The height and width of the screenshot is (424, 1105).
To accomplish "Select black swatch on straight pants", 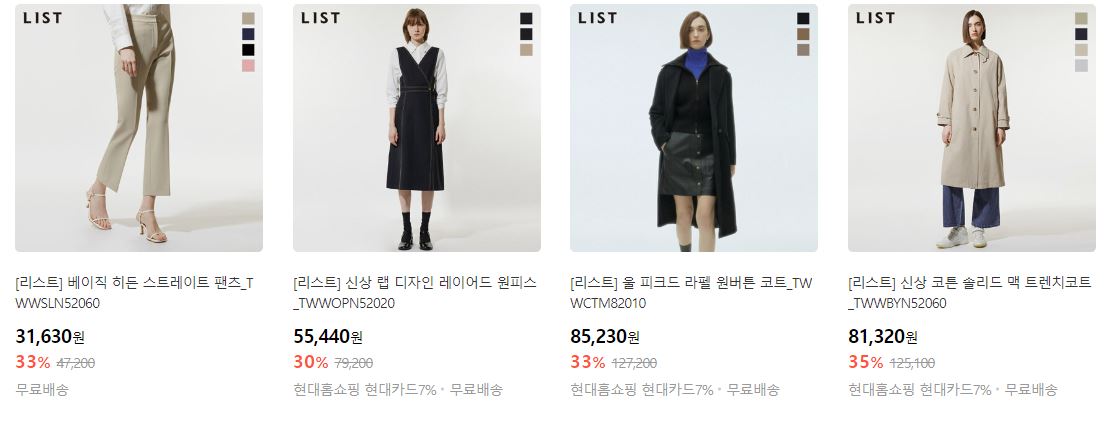I will [248, 49].
